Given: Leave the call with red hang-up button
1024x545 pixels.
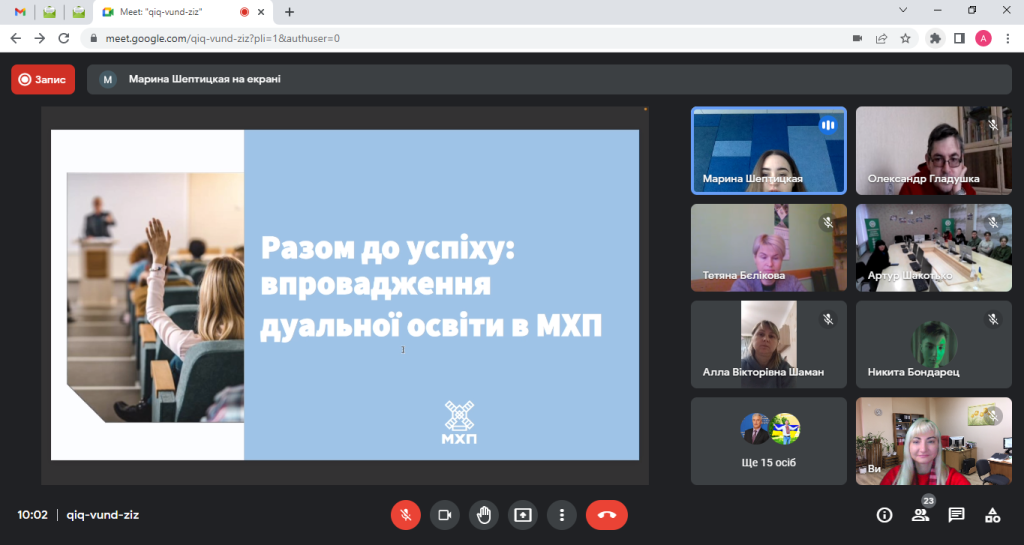Looking at the screenshot, I should tap(606, 515).
